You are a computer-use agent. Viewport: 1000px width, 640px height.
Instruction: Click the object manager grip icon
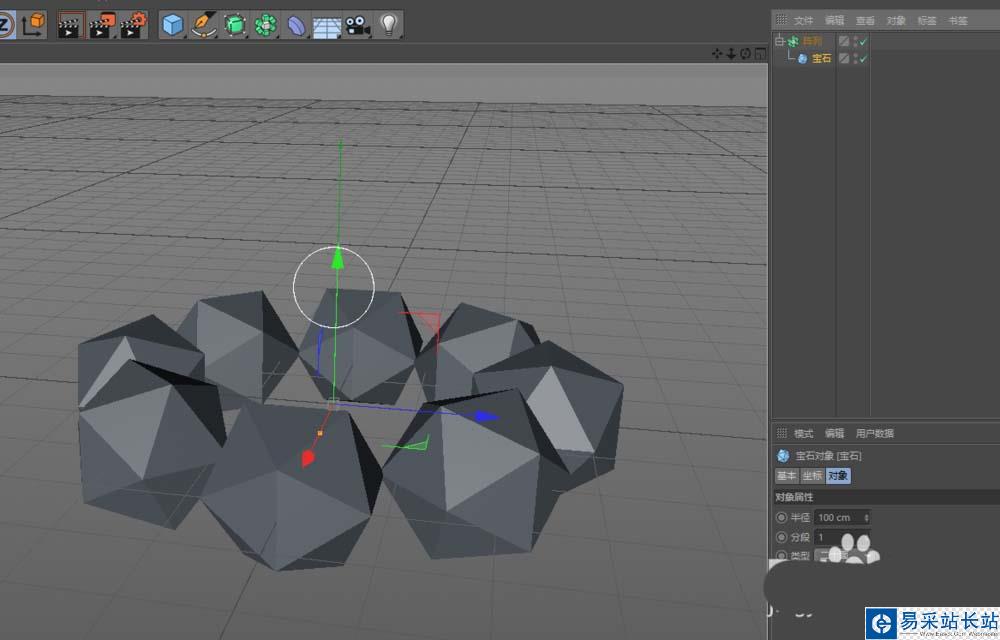pyautogui.click(x=781, y=20)
